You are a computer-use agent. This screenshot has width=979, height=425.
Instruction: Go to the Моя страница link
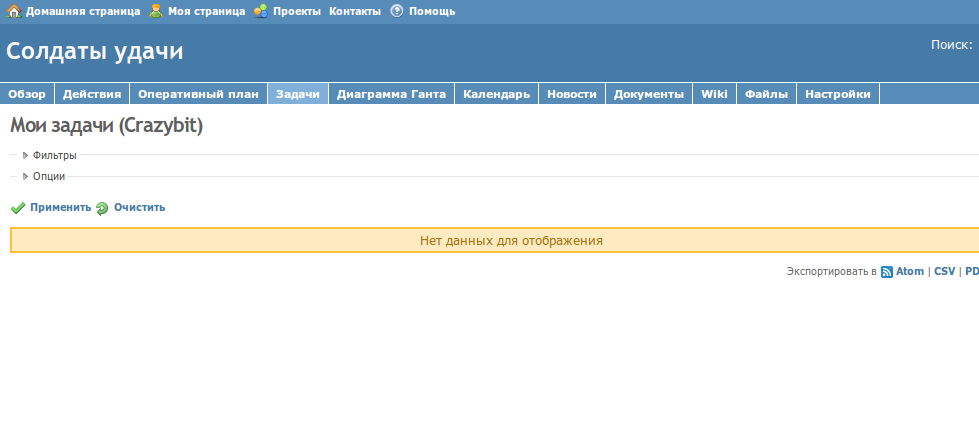[x=207, y=11]
